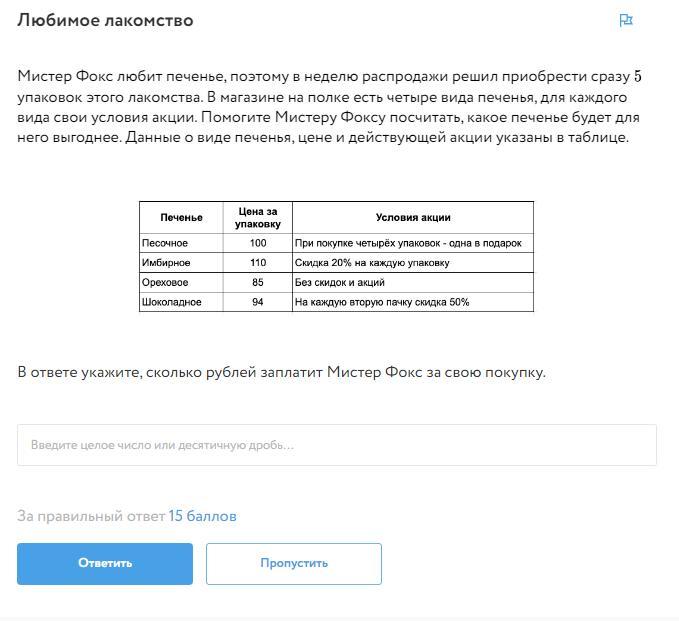Image resolution: width=679 pixels, height=621 pixels.
Task: Select the Ореховое row name cell
Action: click(181, 282)
